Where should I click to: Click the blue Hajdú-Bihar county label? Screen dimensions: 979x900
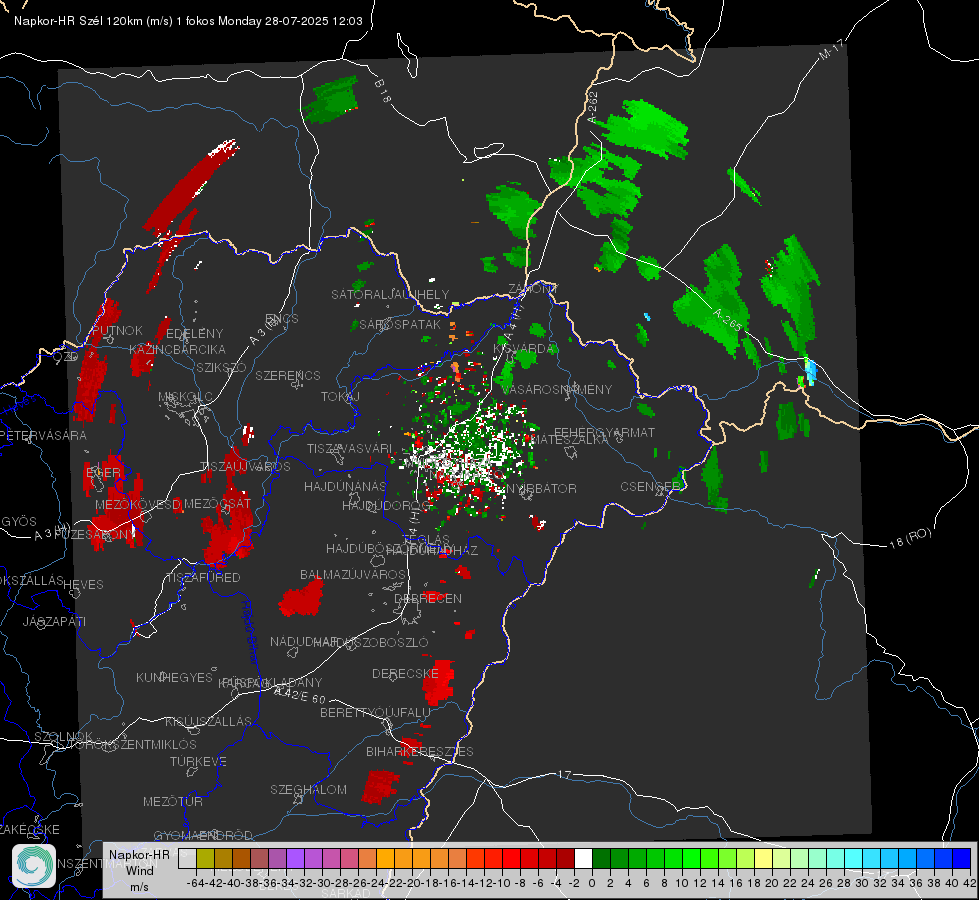coord(248,633)
